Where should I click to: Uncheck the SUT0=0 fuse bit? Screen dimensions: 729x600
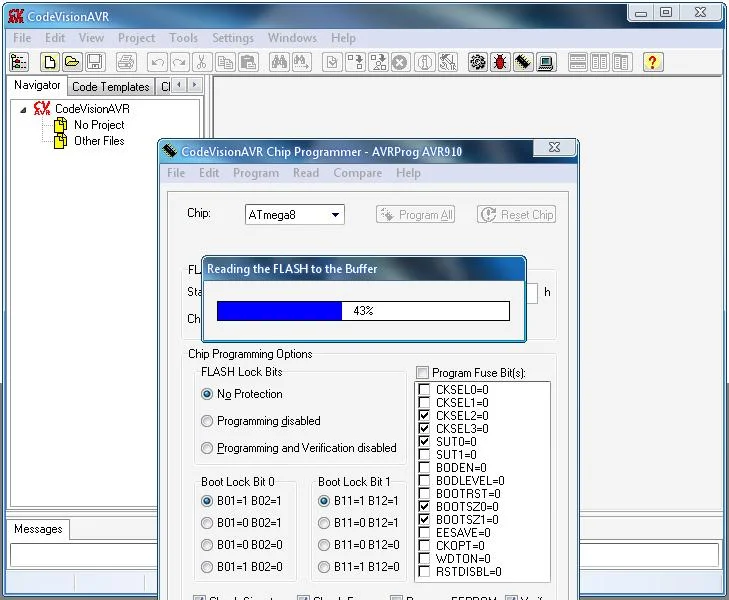[x=424, y=441]
